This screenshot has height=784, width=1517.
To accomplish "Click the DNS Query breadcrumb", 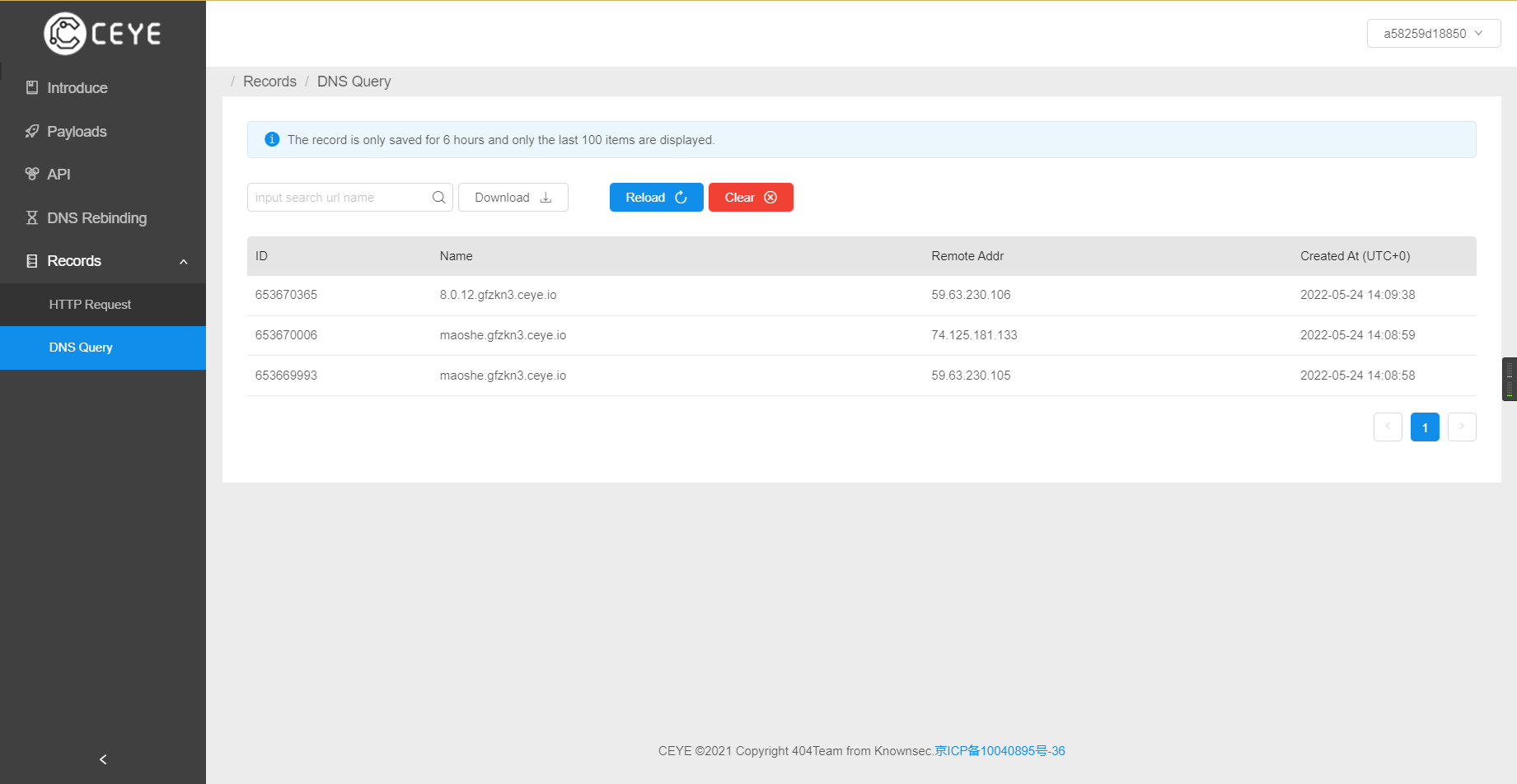I will point(354,82).
